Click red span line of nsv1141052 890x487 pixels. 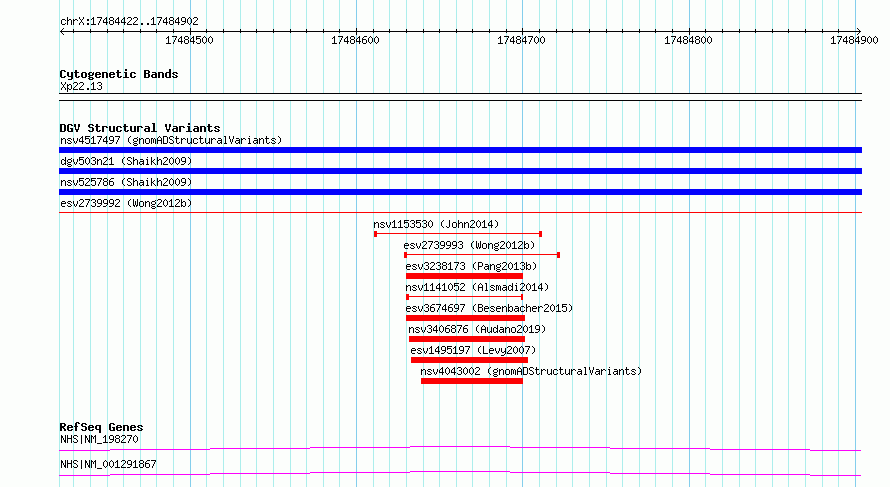(465, 297)
